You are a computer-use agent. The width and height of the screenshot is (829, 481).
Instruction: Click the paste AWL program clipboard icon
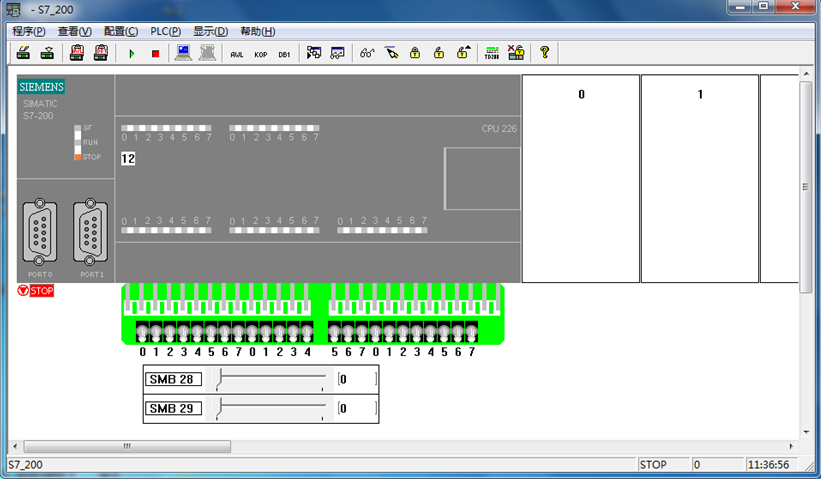pyautogui.click(x=77, y=53)
